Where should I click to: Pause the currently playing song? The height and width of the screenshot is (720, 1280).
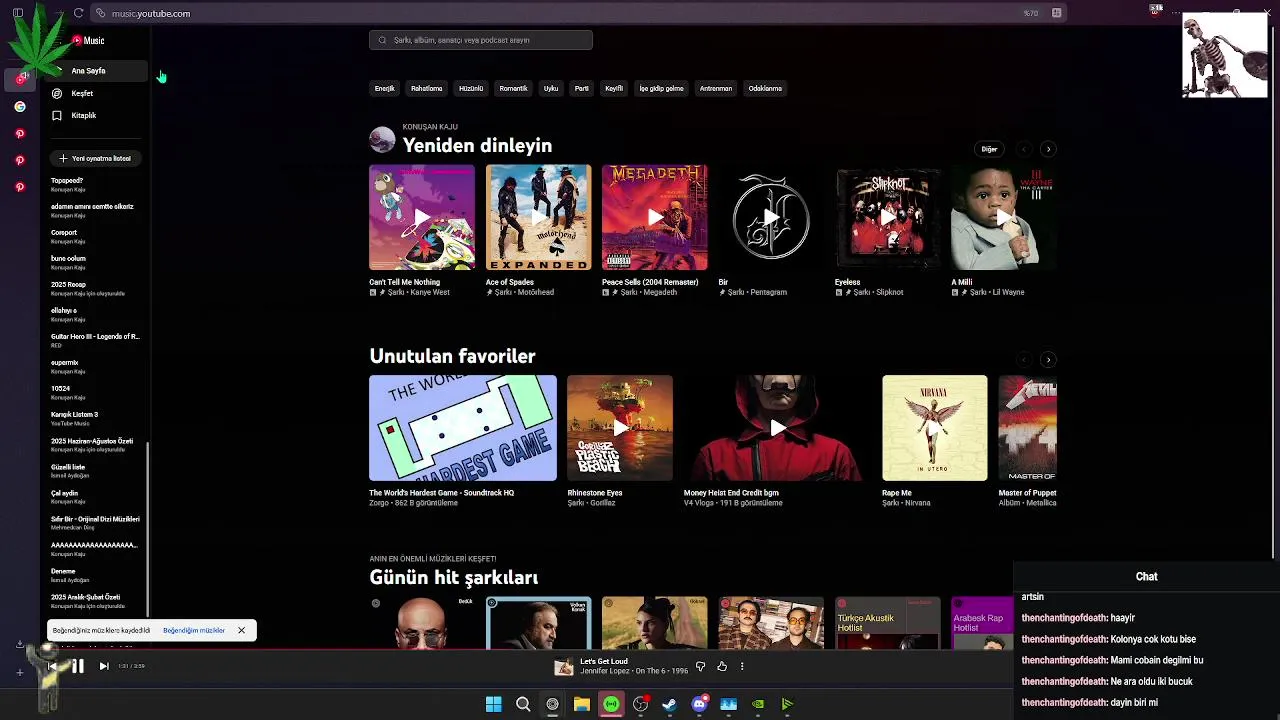pyautogui.click(x=77, y=666)
